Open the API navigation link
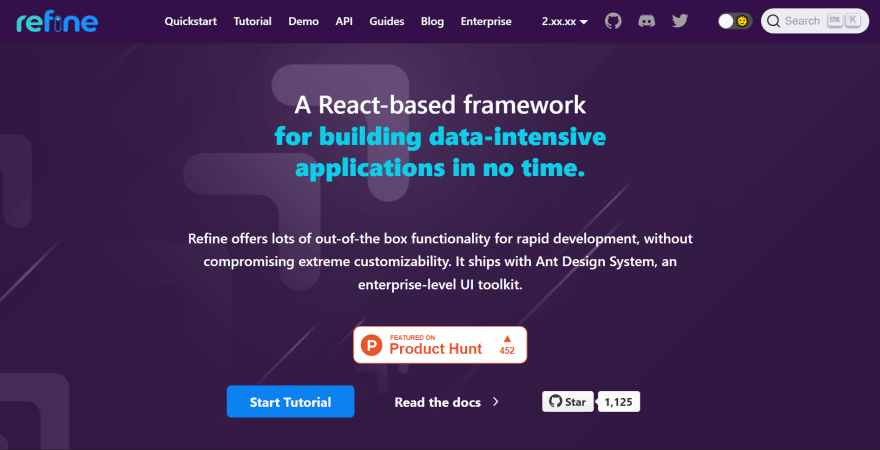880x450 pixels. [x=344, y=21]
